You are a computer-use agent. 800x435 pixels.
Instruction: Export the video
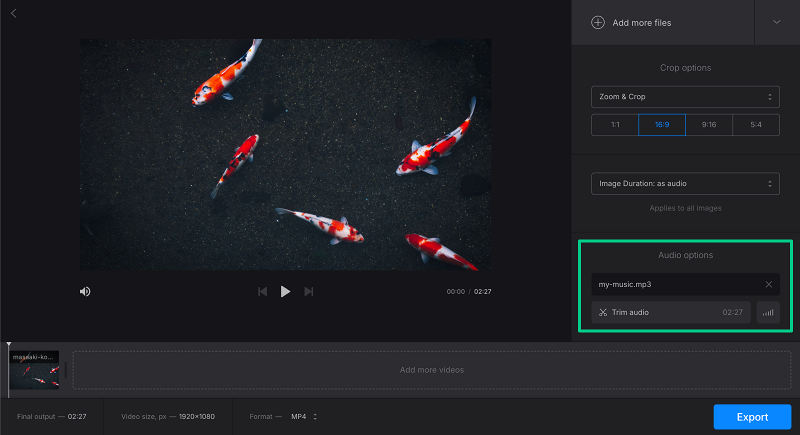click(x=752, y=417)
